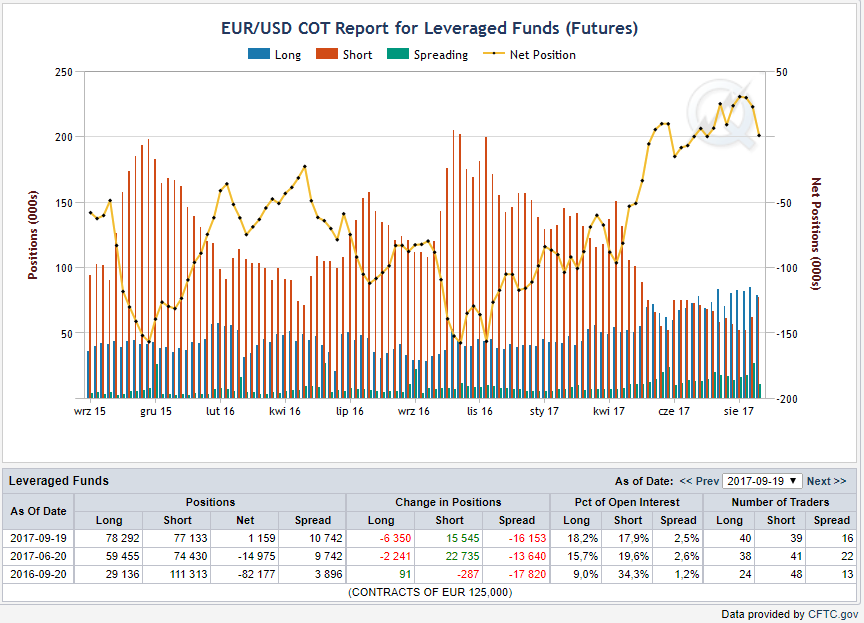Click the Short change value 22 735
The height and width of the screenshot is (623, 864).
pyautogui.click(x=463, y=556)
